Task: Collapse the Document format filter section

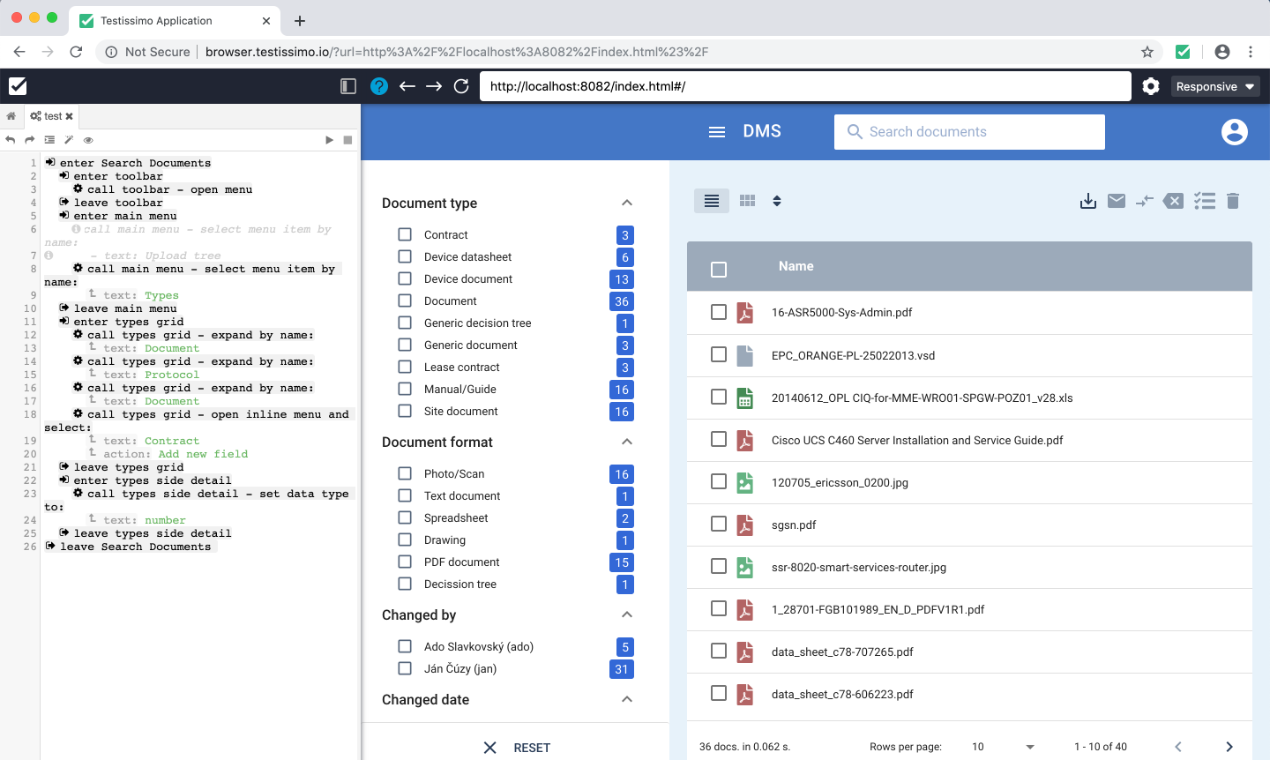Action: tap(627, 441)
